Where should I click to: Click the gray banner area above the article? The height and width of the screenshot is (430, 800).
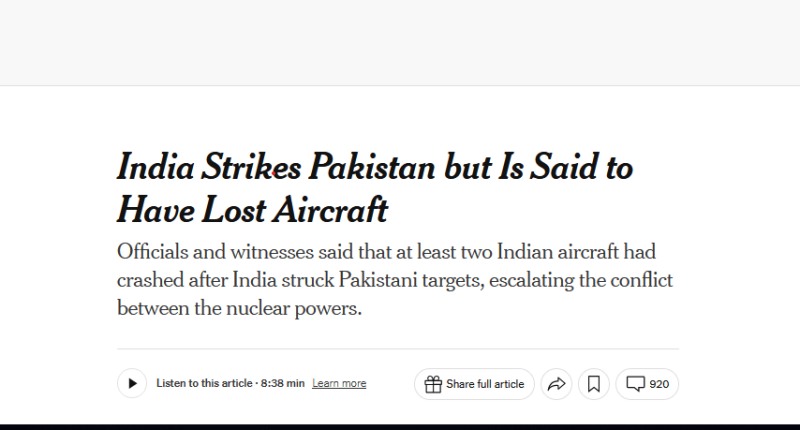click(400, 42)
